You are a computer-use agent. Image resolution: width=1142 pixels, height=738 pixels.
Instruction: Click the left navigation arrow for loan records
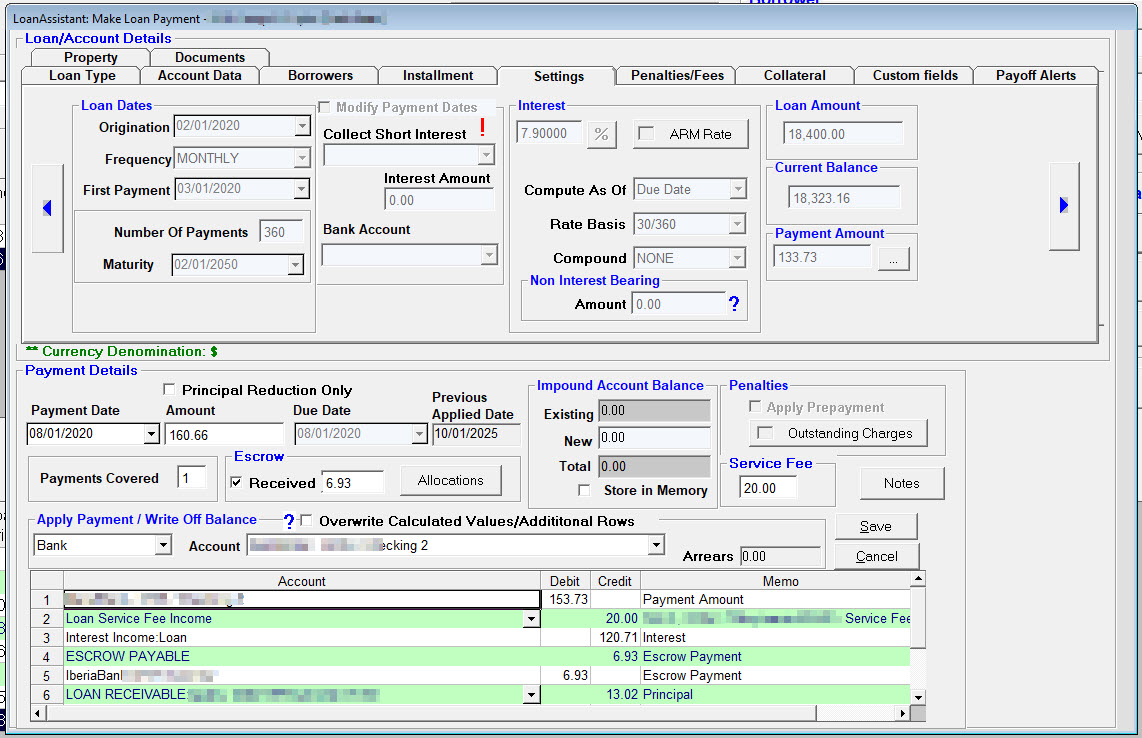(47, 207)
